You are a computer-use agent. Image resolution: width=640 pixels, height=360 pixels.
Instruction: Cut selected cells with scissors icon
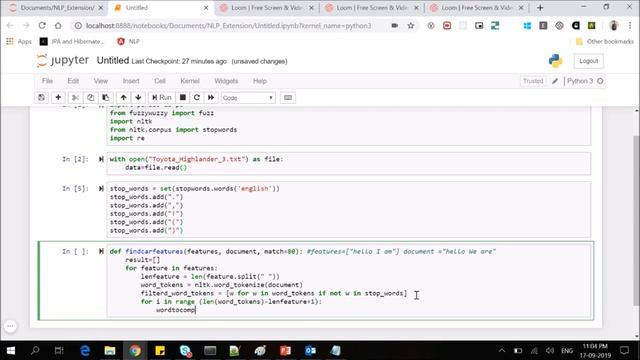(75, 98)
